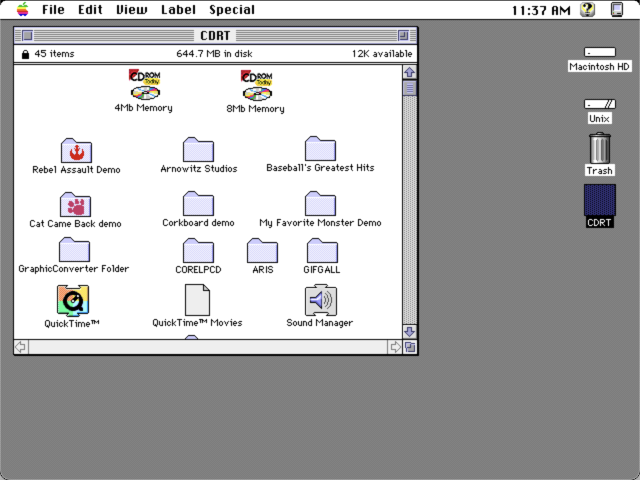Click the window size box in corner

coord(410,347)
